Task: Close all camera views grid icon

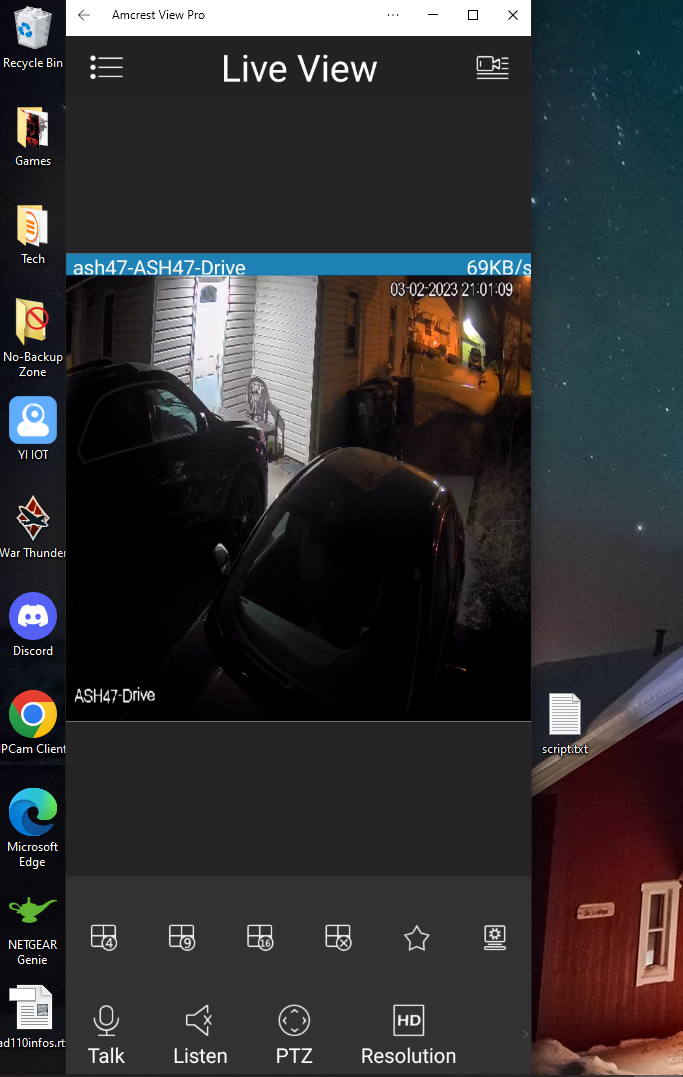Action: (339, 938)
